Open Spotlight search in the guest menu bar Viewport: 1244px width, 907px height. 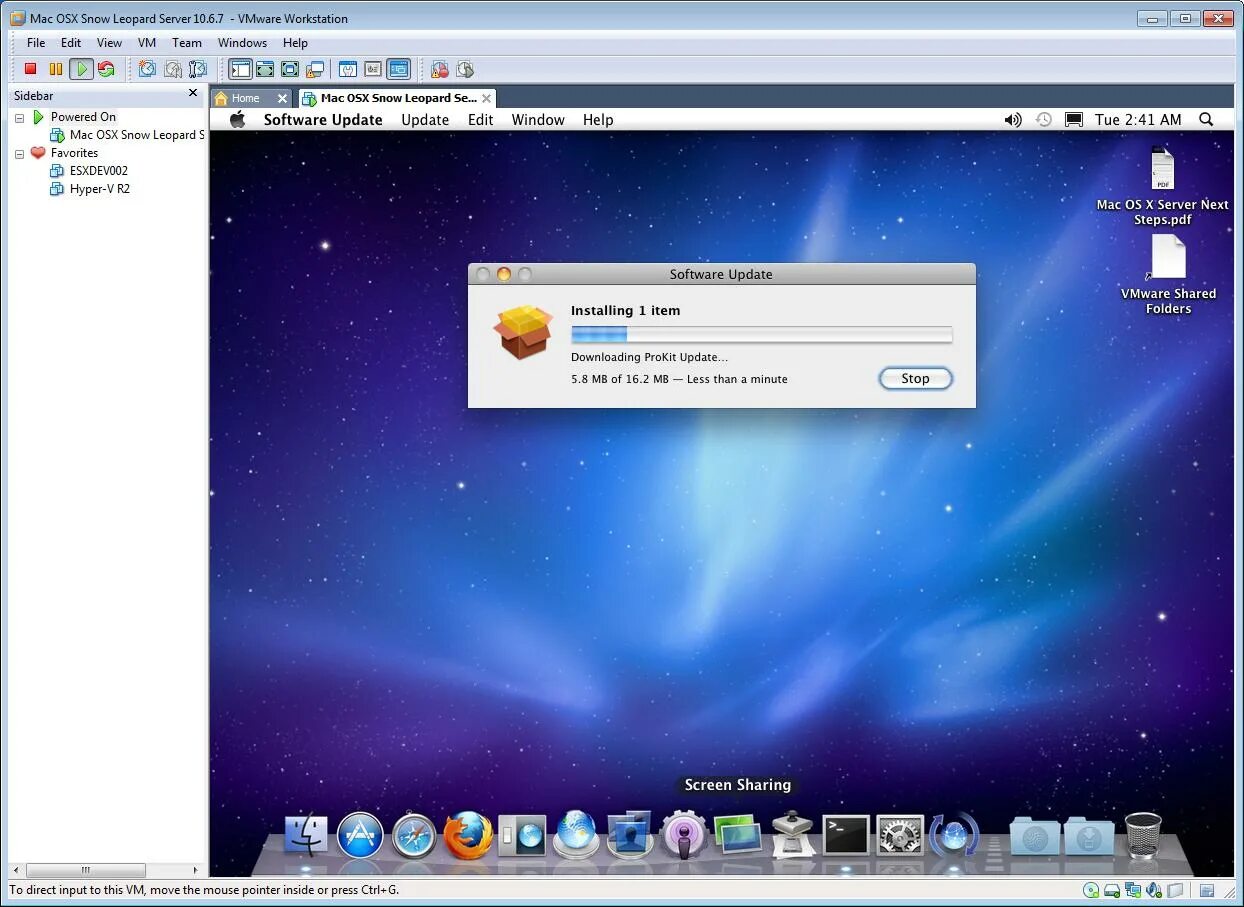pos(1206,119)
